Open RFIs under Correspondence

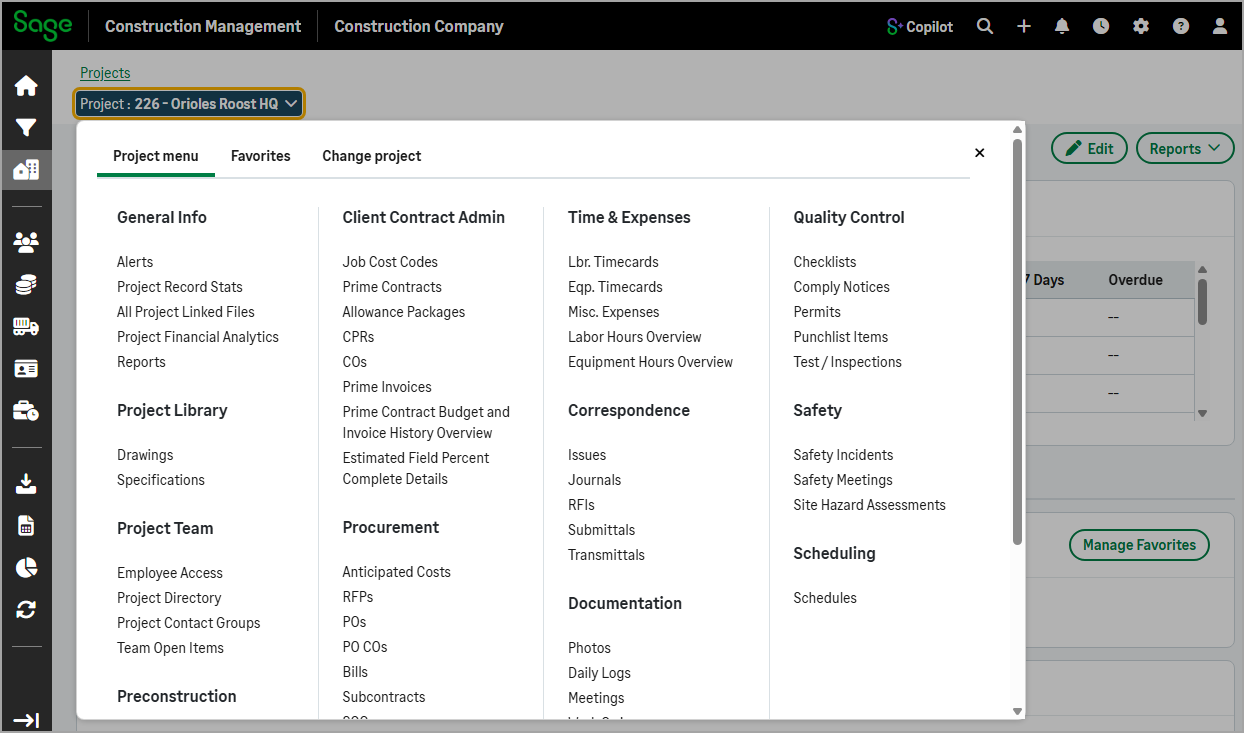click(x=581, y=505)
